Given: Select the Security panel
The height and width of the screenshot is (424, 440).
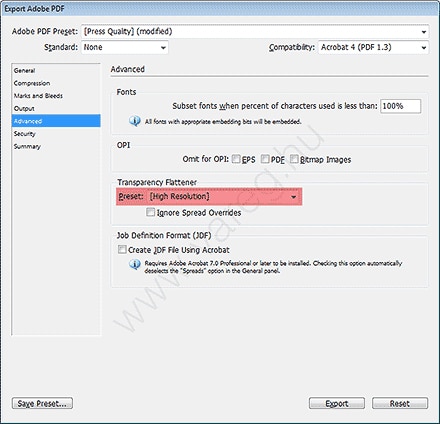Looking at the screenshot, I should pyautogui.click(x=24, y=134).
